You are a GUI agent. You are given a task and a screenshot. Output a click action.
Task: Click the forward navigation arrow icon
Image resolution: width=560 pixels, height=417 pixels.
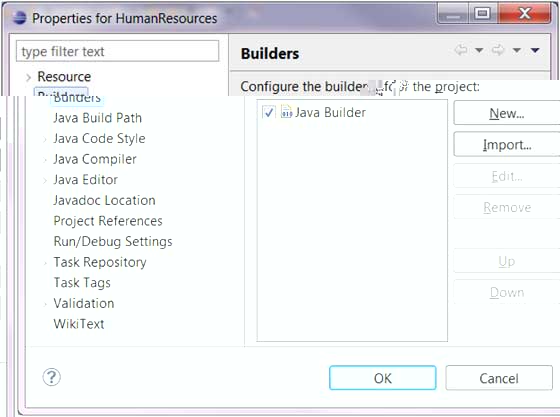click(x=498, y=50)
